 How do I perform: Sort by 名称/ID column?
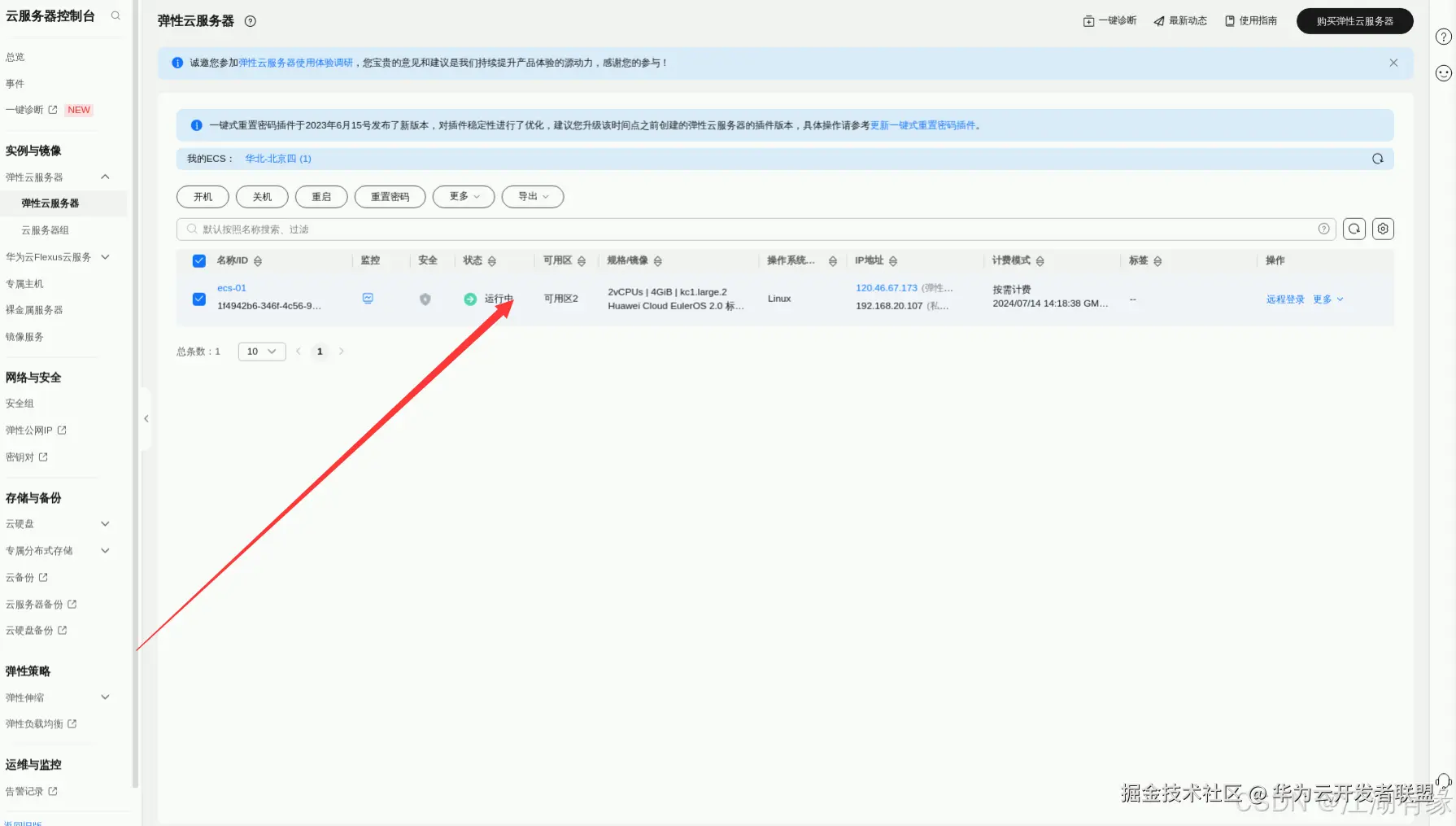click(258, 261)
